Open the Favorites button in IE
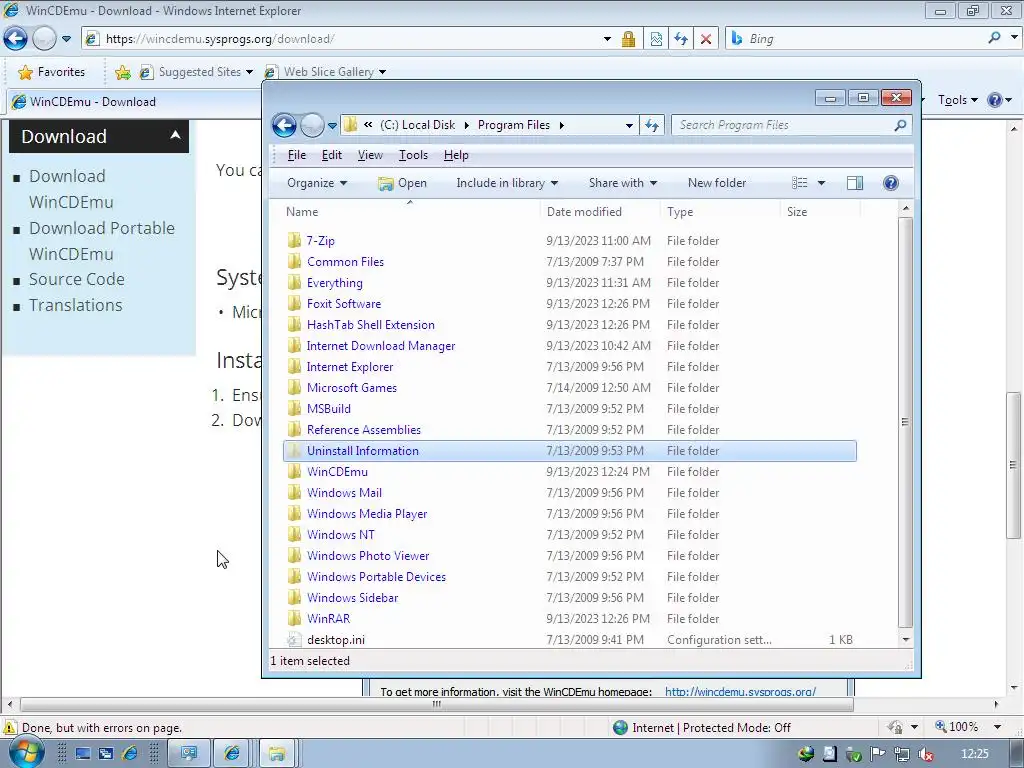This screenshot has width=1024, height=768. click(52, 72)
